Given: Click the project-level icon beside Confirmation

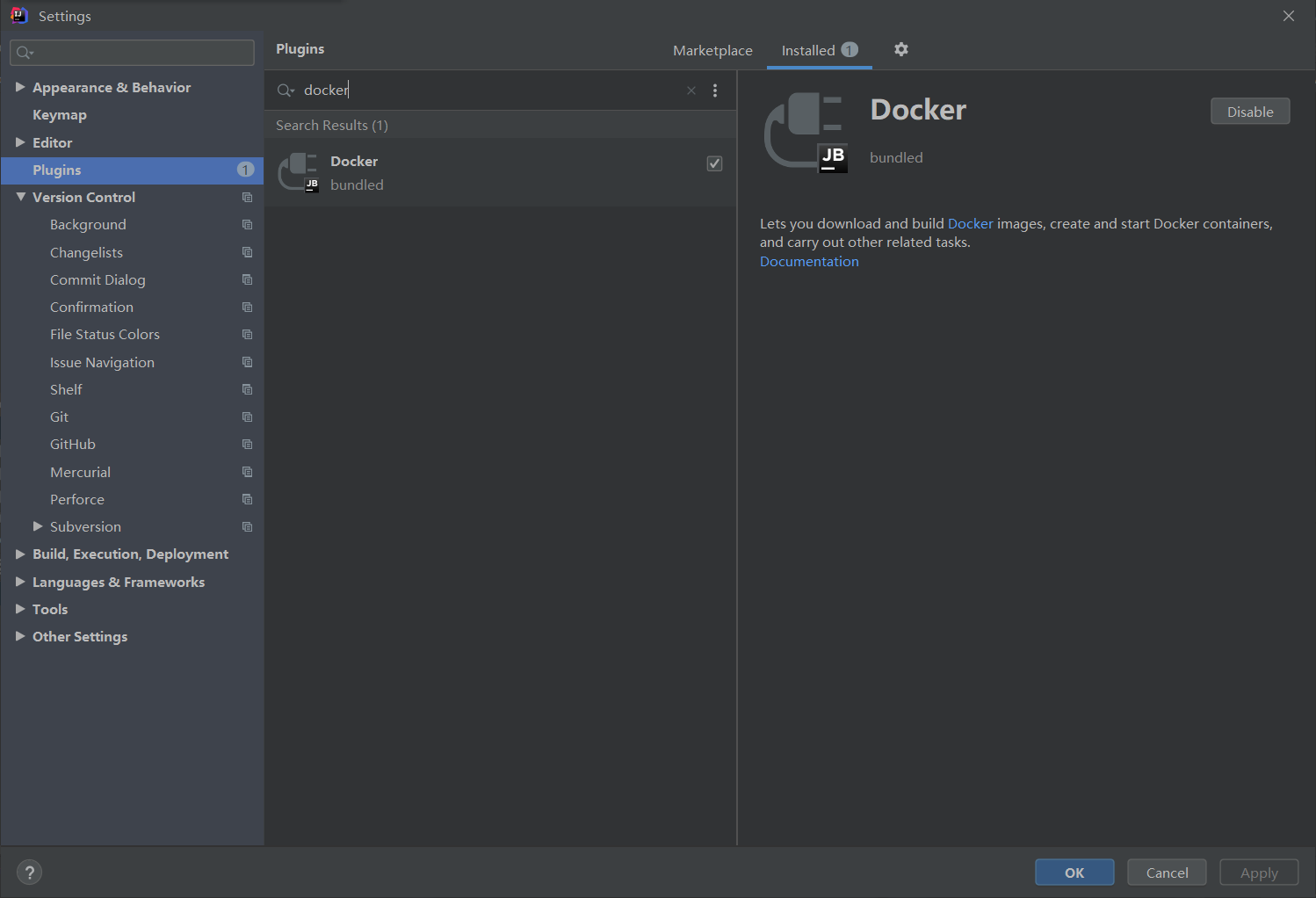Looking at the screenshot, I should click(x=247, y=308).
